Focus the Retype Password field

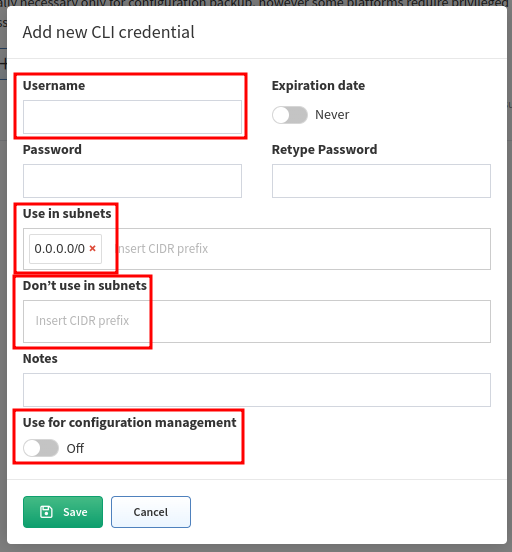click(381, 181)
